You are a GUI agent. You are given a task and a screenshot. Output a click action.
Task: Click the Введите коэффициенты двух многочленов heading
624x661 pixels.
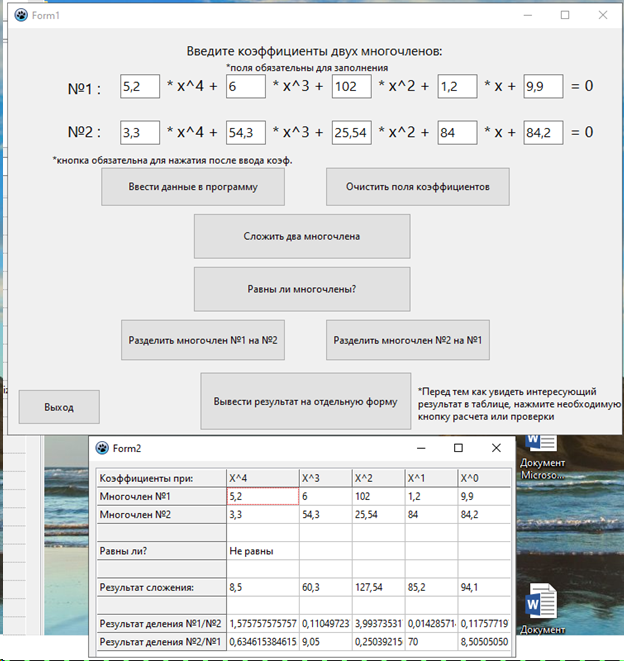(315, 51)
